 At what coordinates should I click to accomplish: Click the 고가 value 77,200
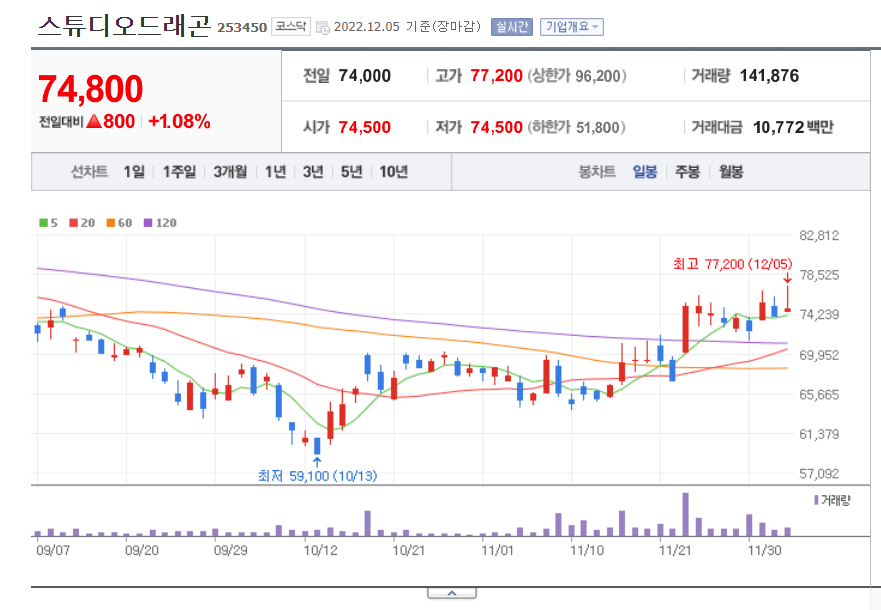click(x=497, y=76)
